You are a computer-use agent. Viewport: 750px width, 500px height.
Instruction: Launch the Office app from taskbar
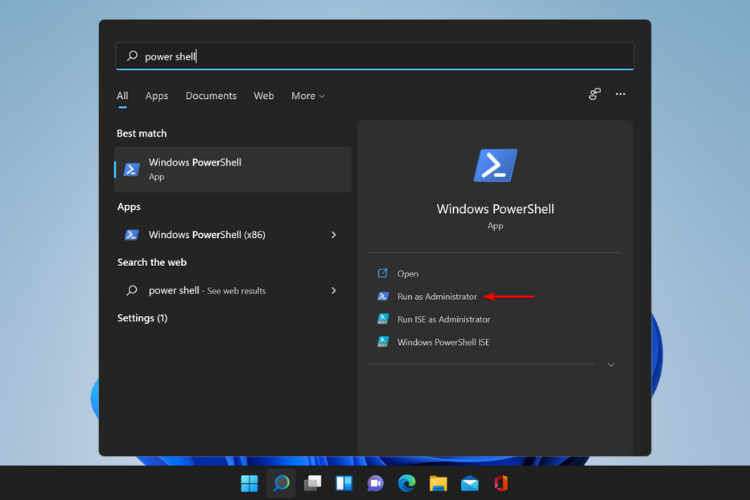coord(500,484)
